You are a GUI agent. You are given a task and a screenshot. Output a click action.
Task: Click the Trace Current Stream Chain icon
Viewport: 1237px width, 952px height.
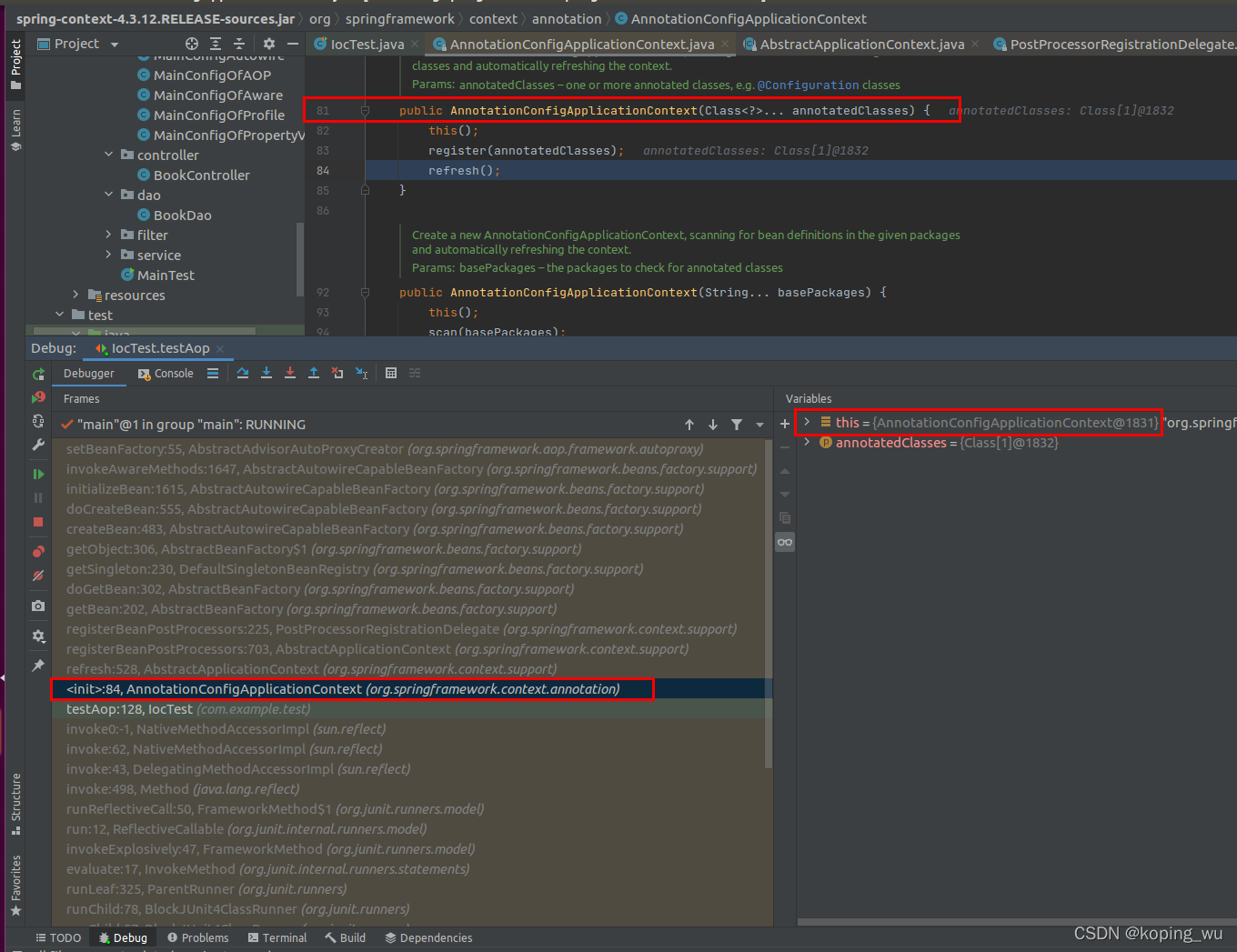tap(415, 373)
